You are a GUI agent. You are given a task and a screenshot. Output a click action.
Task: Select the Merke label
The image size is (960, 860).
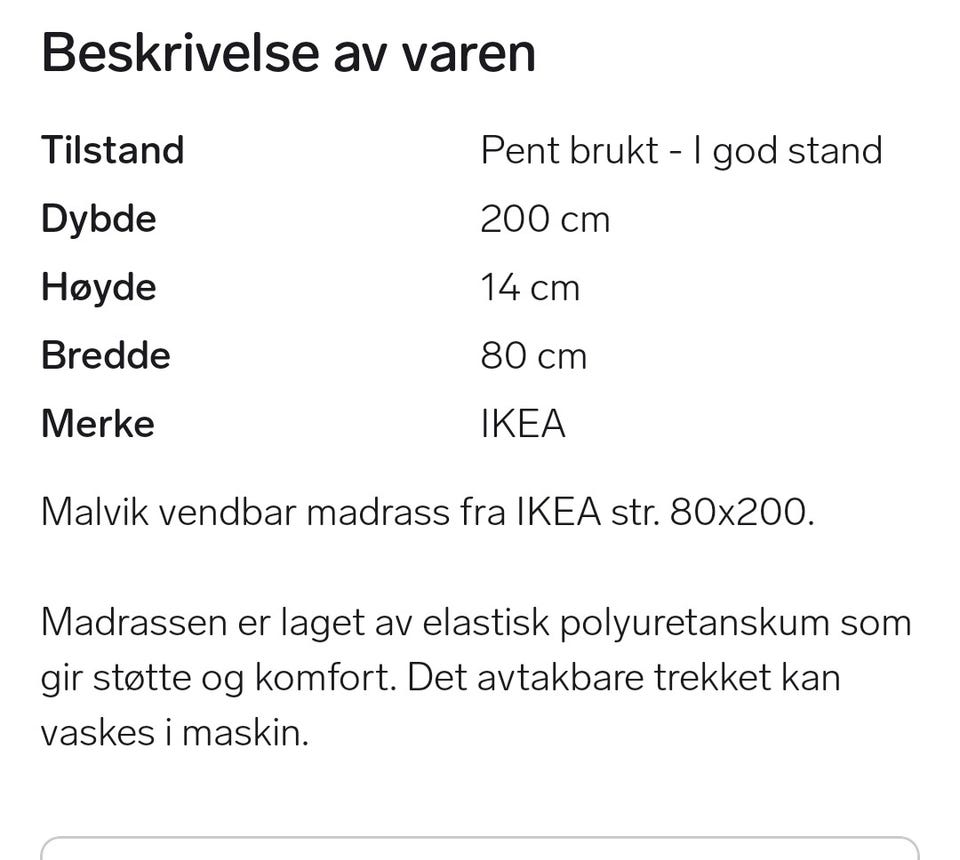[97, 424]
